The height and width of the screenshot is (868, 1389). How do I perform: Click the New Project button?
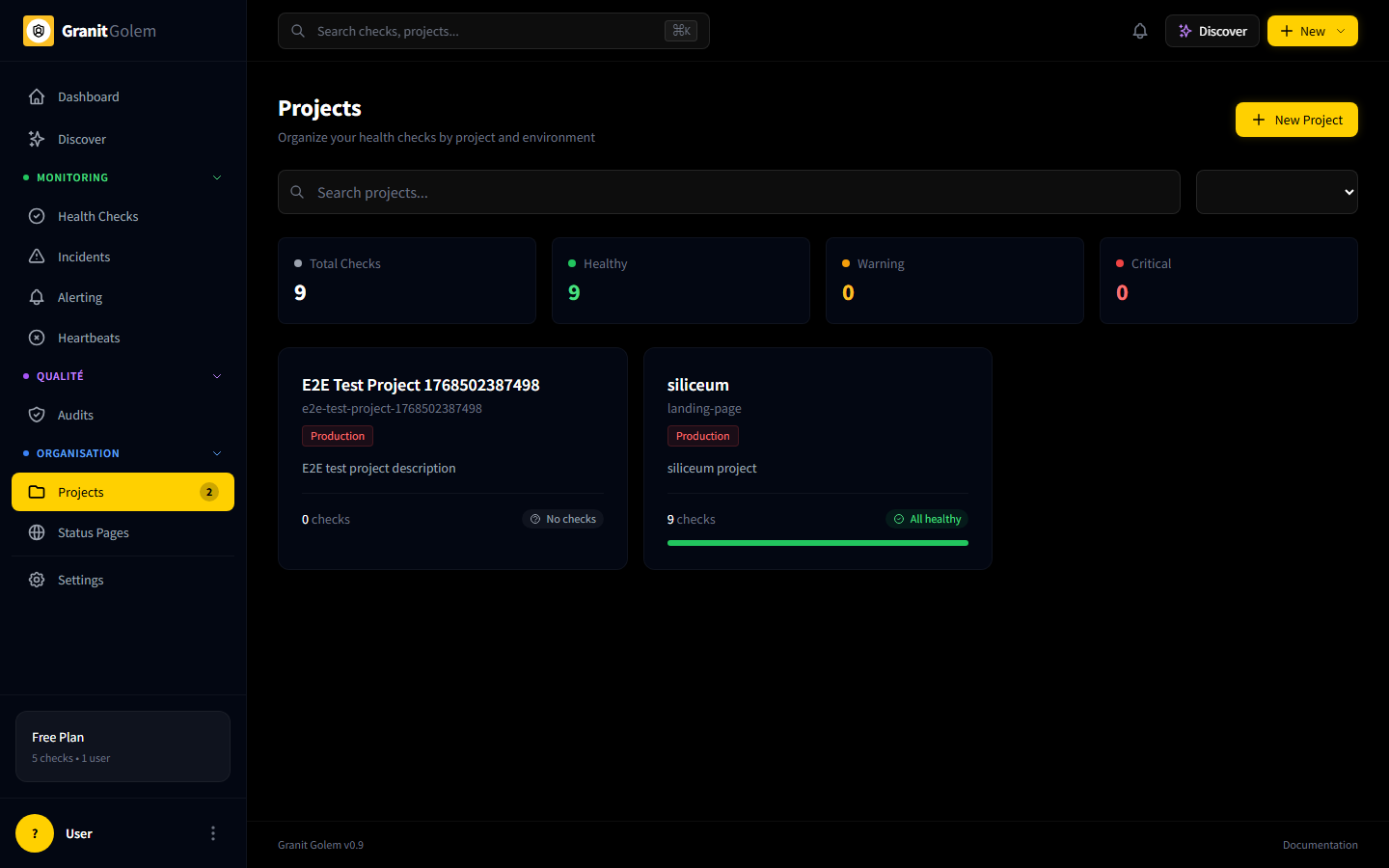coord(1296,120)
